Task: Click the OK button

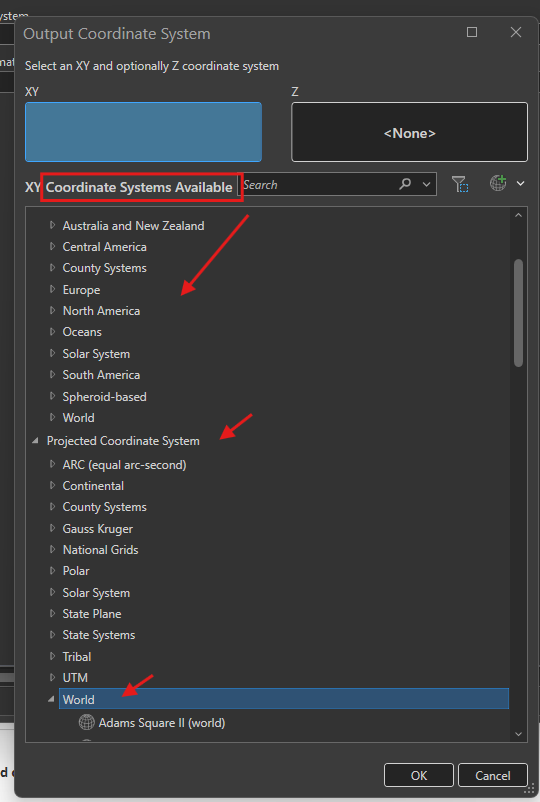Action: (x=419, y=775)
